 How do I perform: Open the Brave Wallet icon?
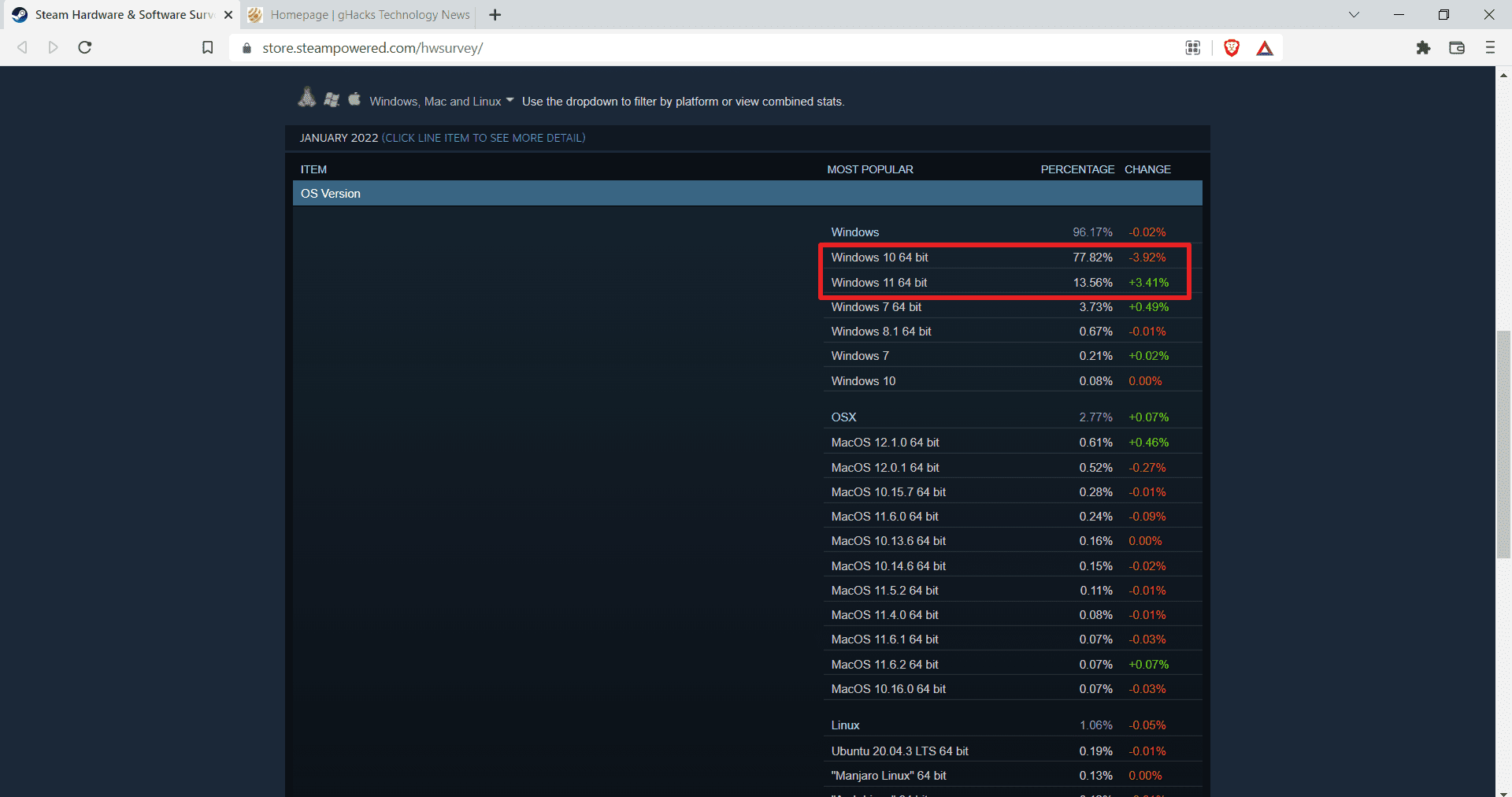click(x=1456, y=48)
